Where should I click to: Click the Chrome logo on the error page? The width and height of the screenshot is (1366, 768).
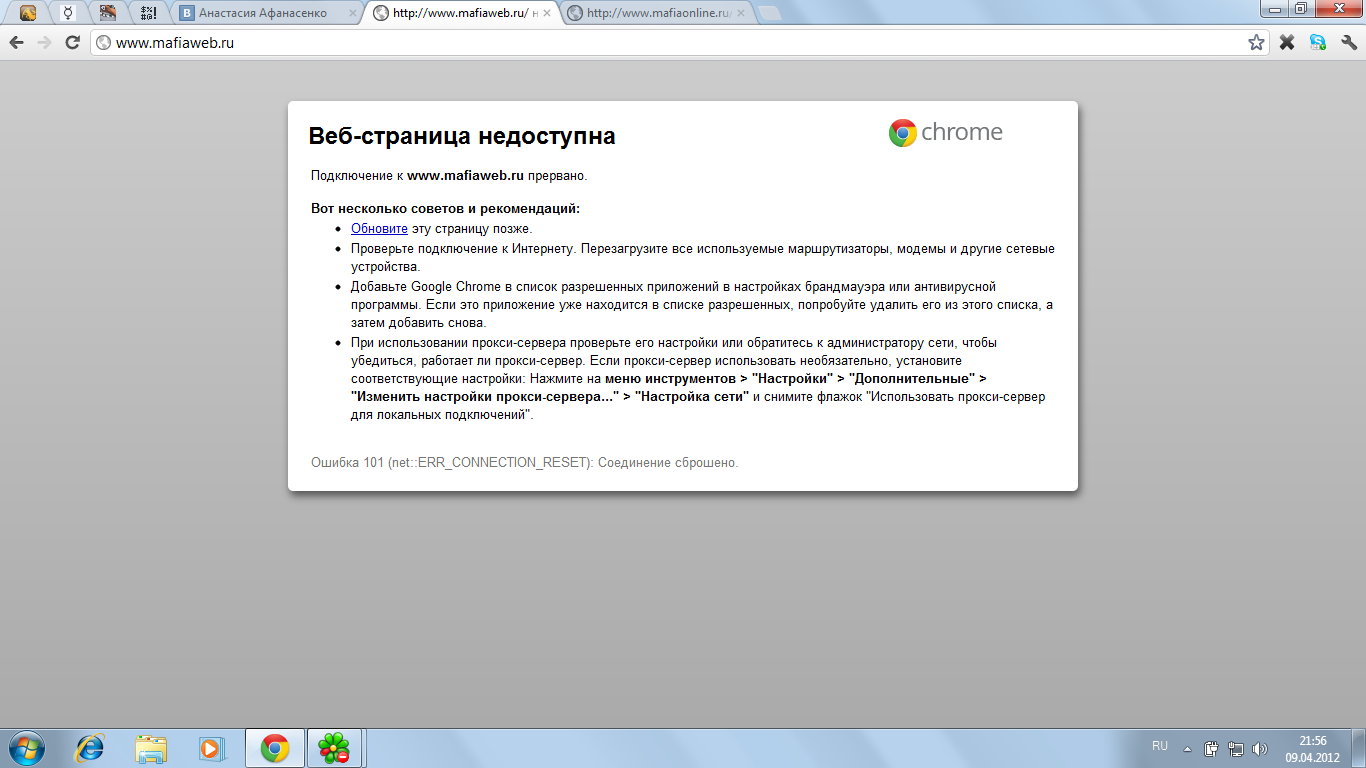945,133
